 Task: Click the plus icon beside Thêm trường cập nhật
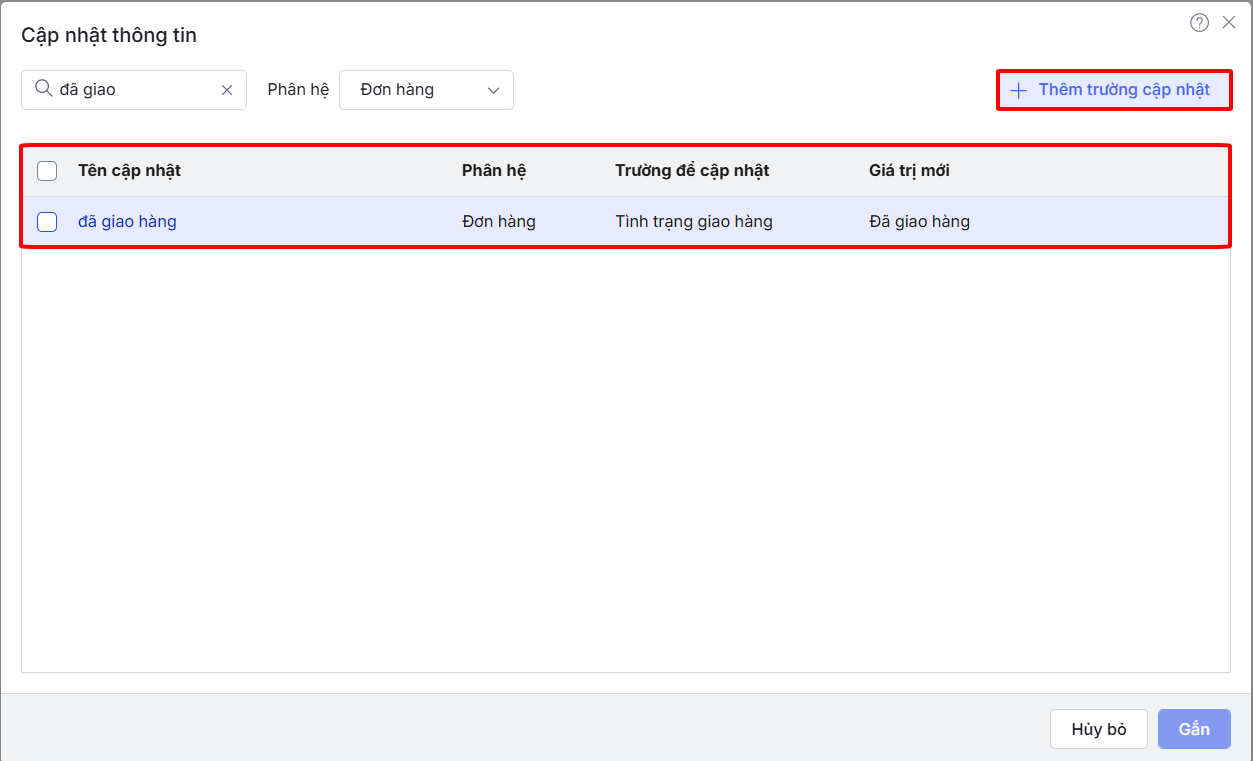1018,90
